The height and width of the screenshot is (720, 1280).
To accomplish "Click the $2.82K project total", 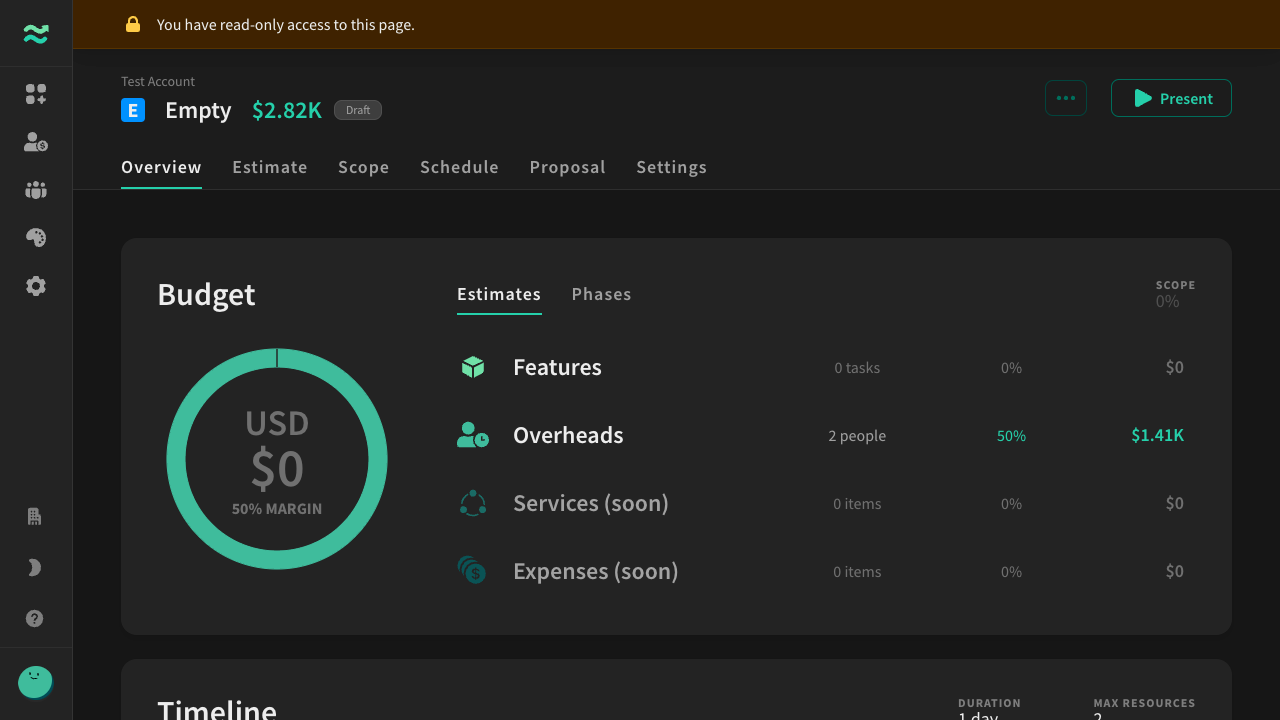I will point(287,110).
